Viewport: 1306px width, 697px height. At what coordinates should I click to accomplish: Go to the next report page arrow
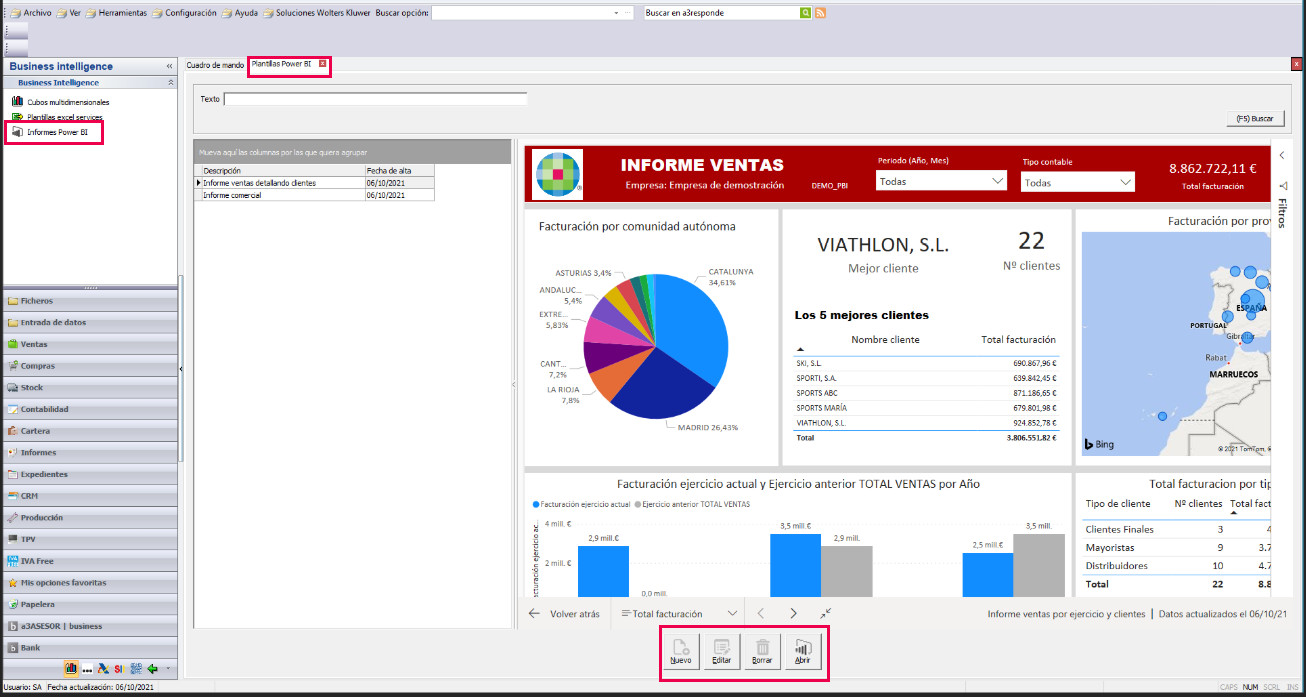(x=793, y=614)
